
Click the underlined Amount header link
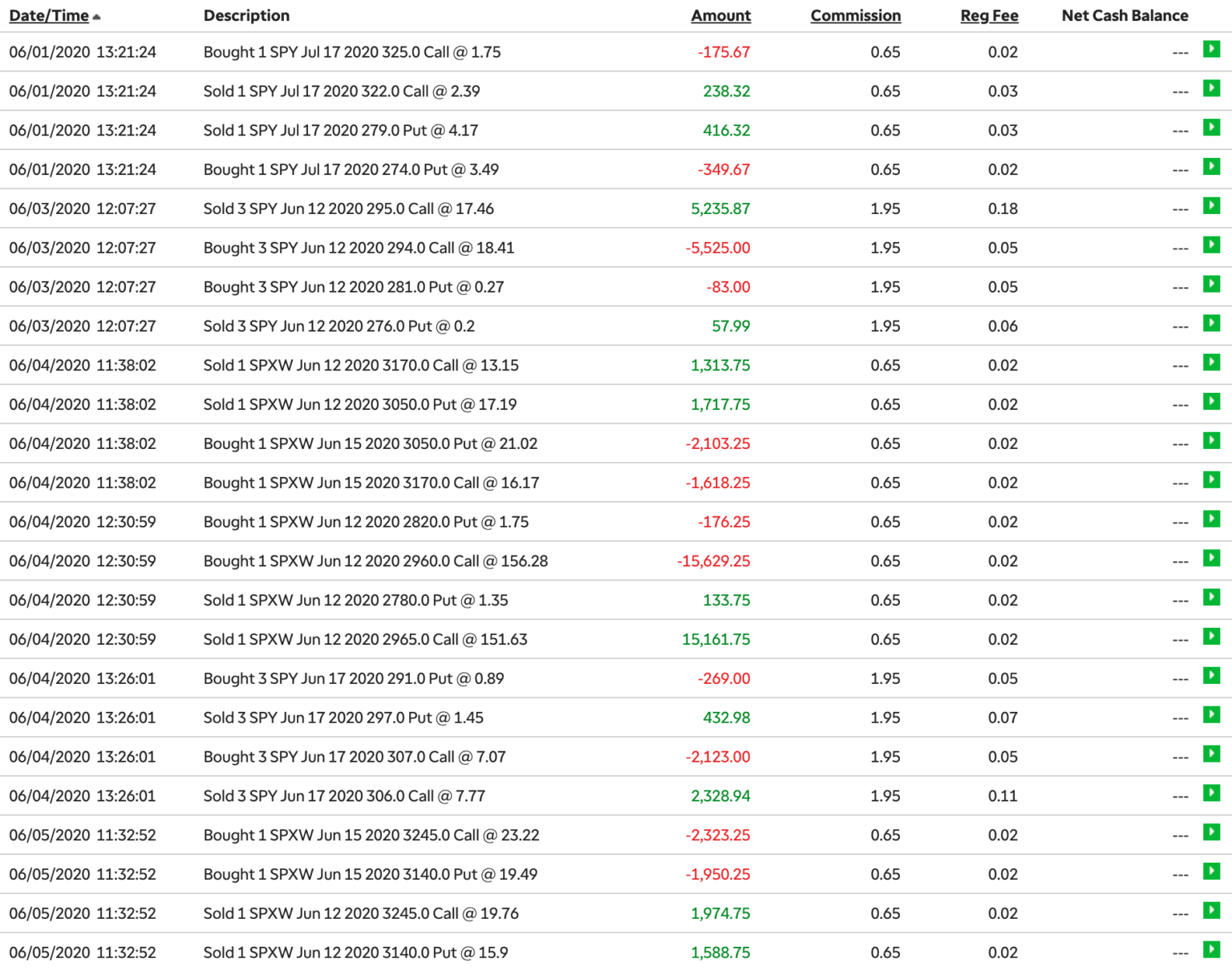pyautogui.click(x=720, y=15)
